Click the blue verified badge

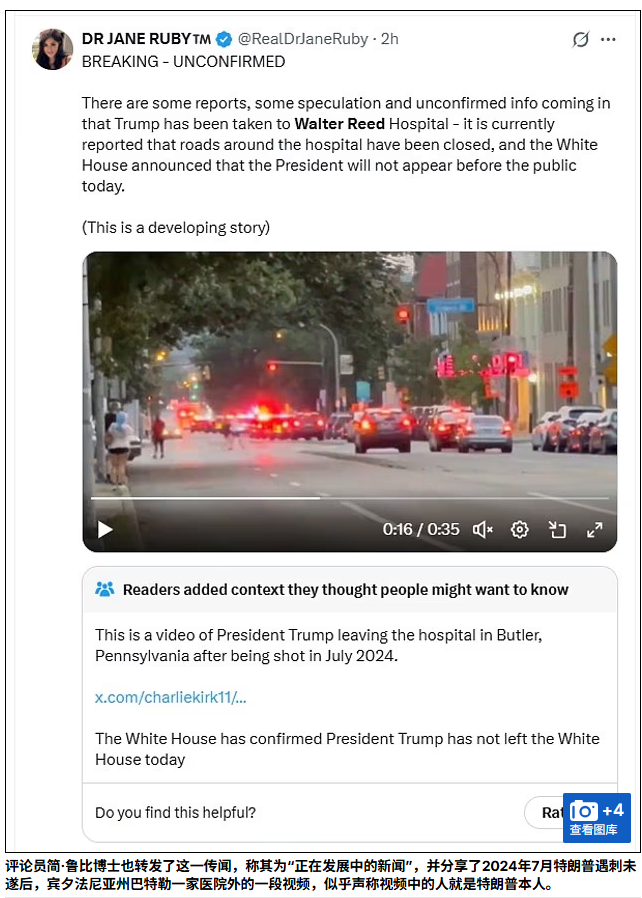click(x=224, y=39)
